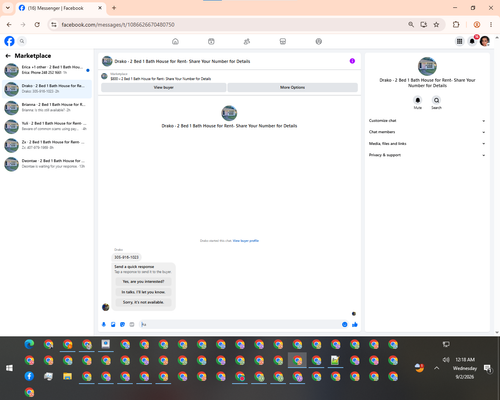The width and height of the screenshot is (500, 400).
Task: Send 'In talks. I'll let you know.' response
Action: (143, 292)
